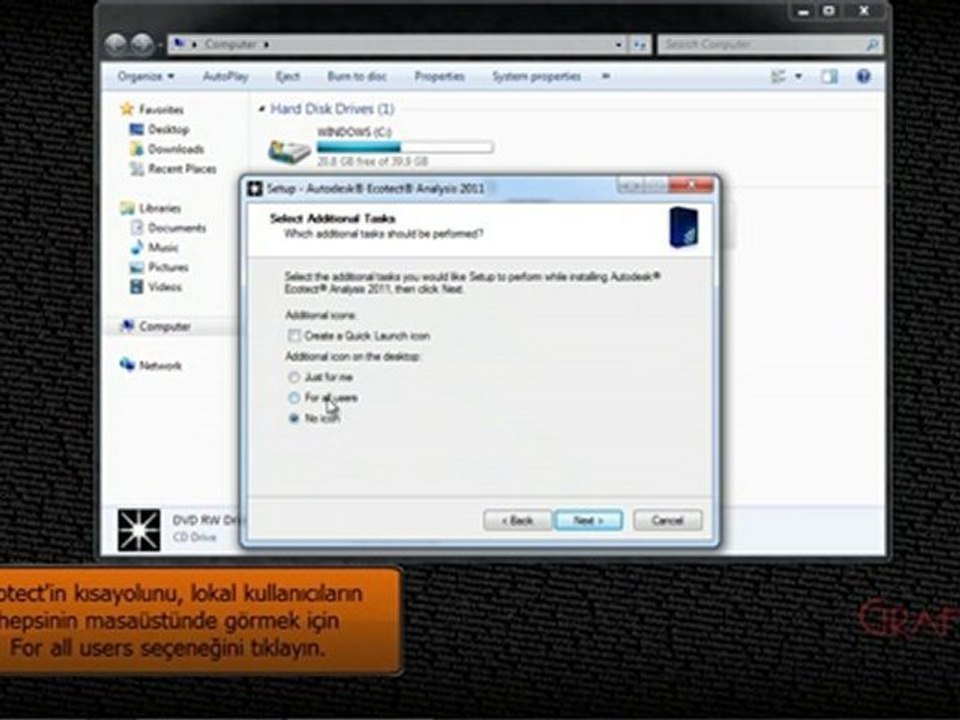Click the Pictures icon in sidebar
The image size is (960, 720).
137,267
